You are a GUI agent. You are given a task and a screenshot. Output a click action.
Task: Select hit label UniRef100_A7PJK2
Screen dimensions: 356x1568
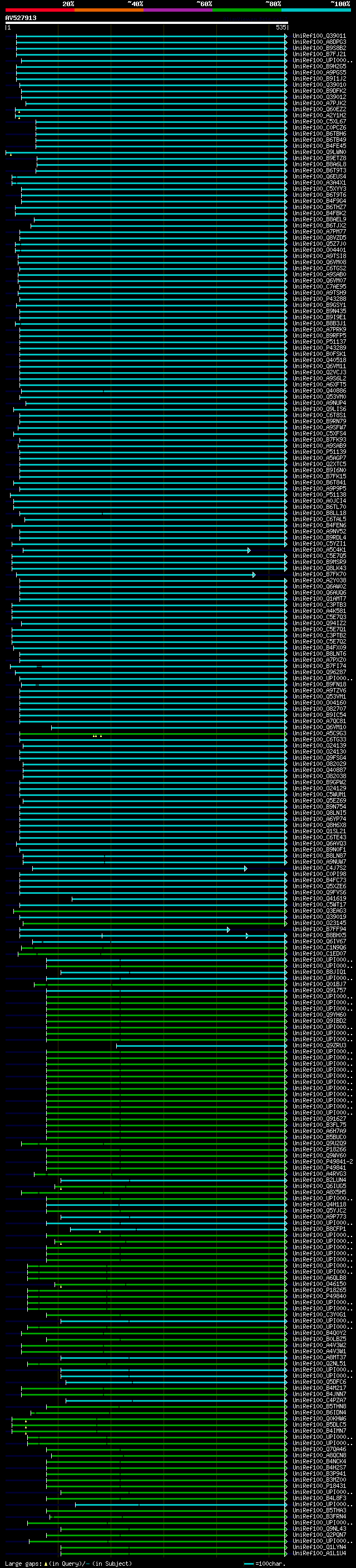coord(319,103)
